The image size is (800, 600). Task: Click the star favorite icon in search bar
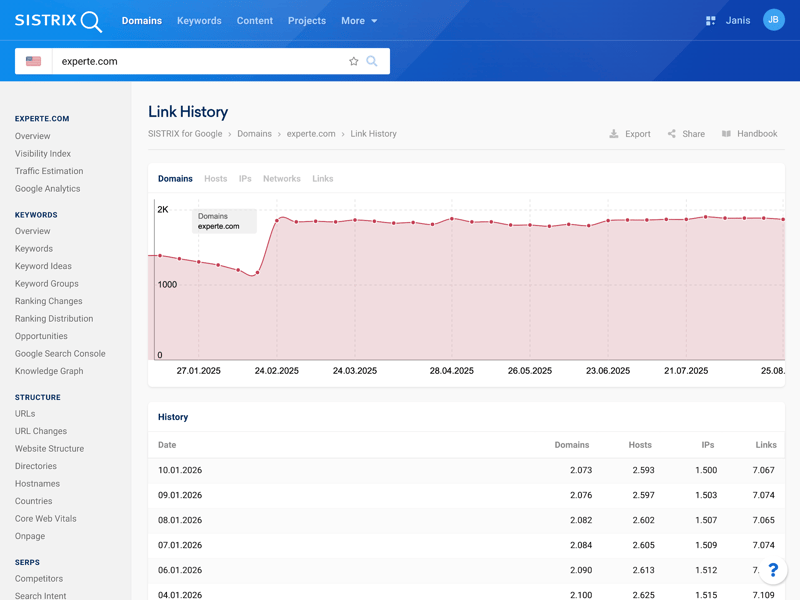pyautogui.click(x=353, y=61)
